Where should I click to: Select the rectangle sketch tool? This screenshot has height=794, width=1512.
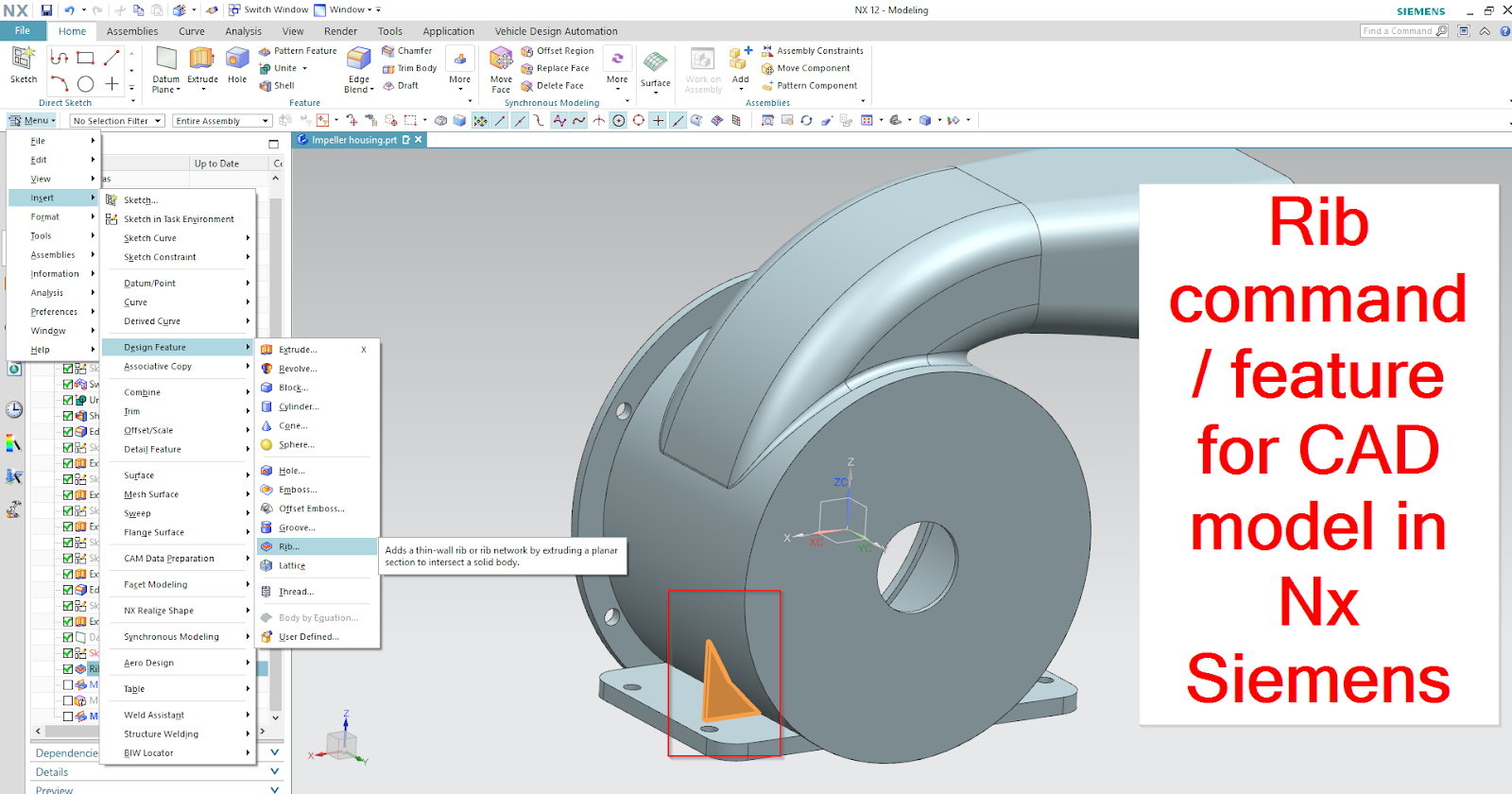point(85,58)
